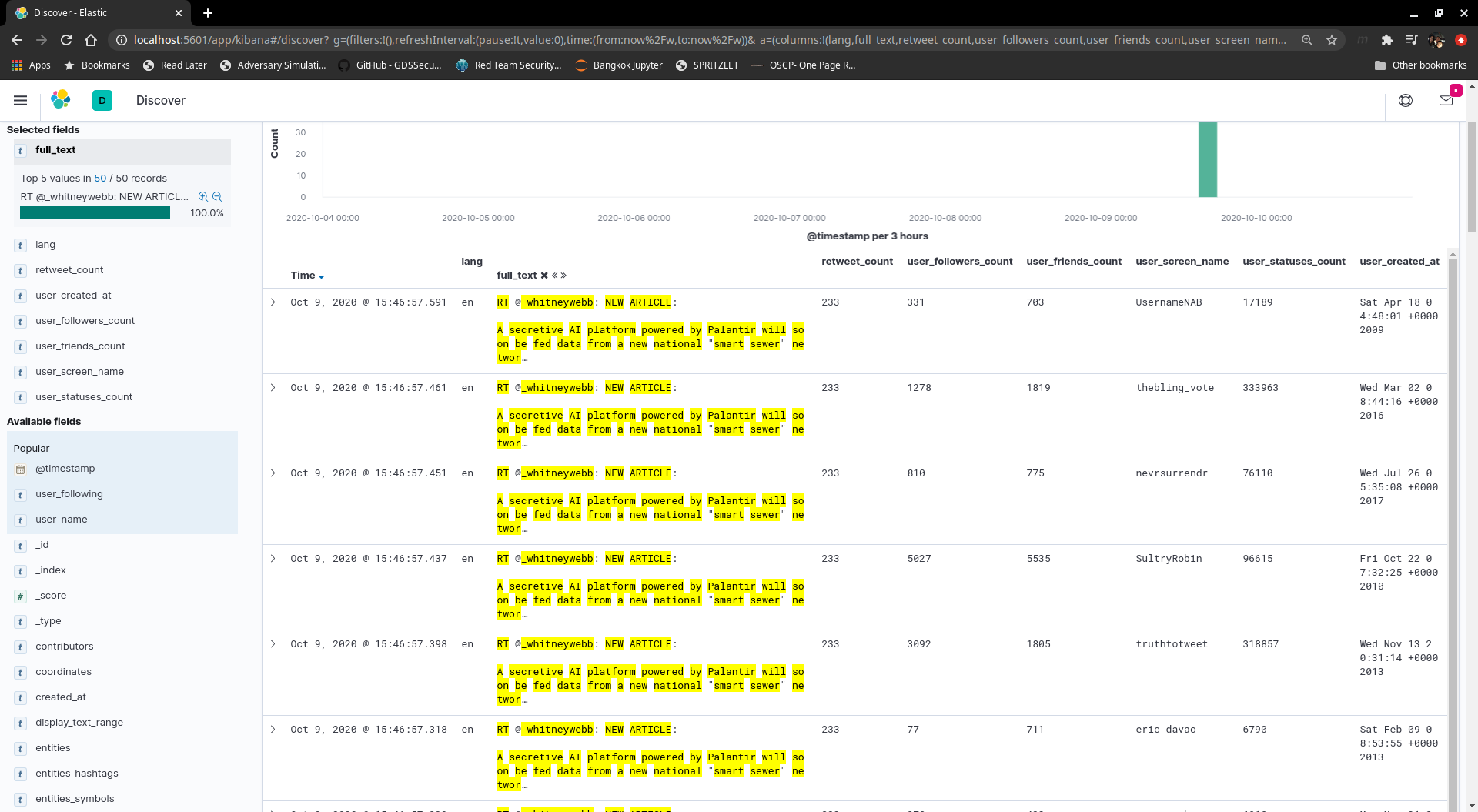1478x812 pixels.
Task: Click the username cell SultryRobin
Action: (x=1169, y=559)
